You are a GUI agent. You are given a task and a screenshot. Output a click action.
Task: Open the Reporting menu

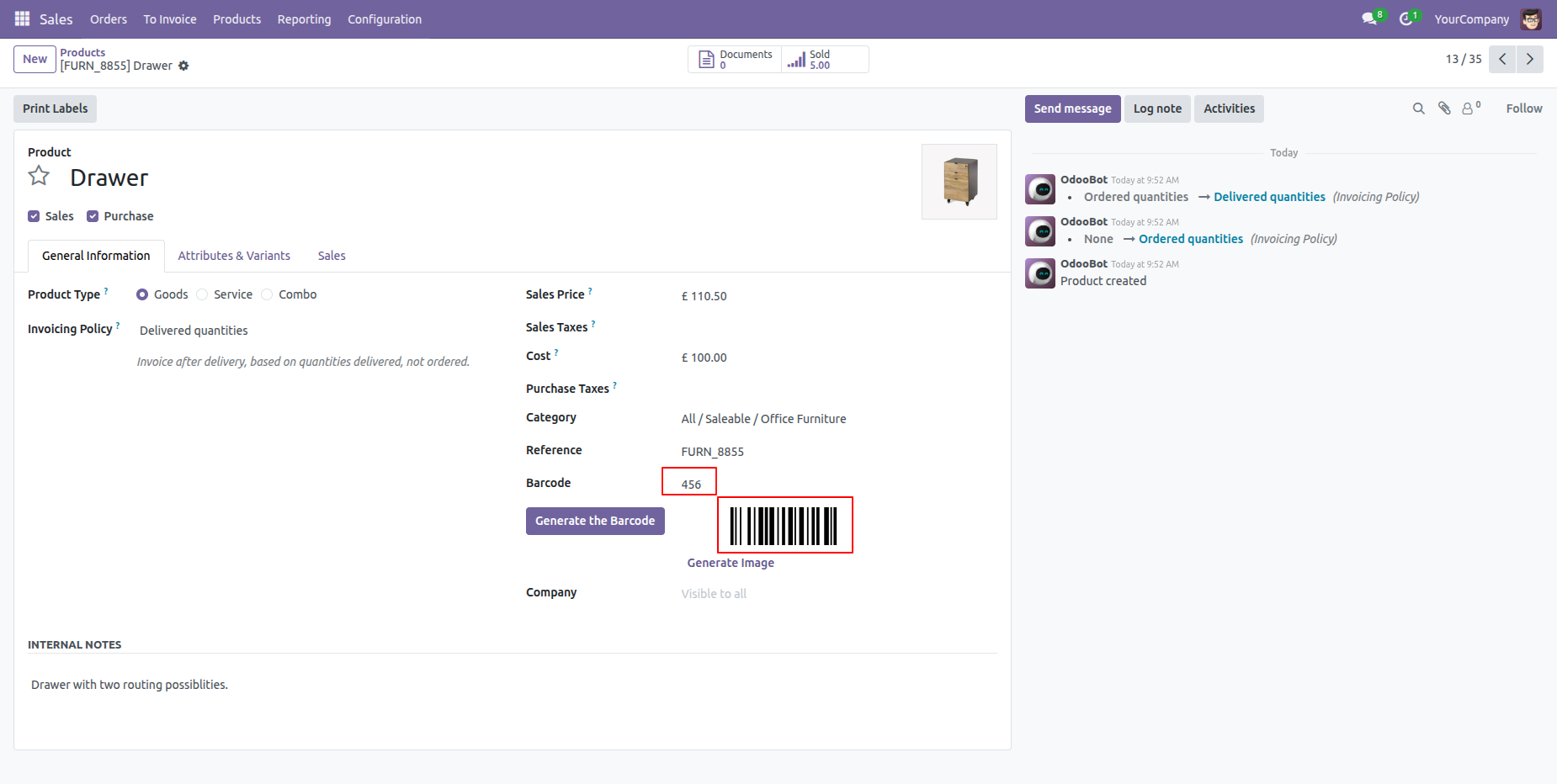[304, 19]
